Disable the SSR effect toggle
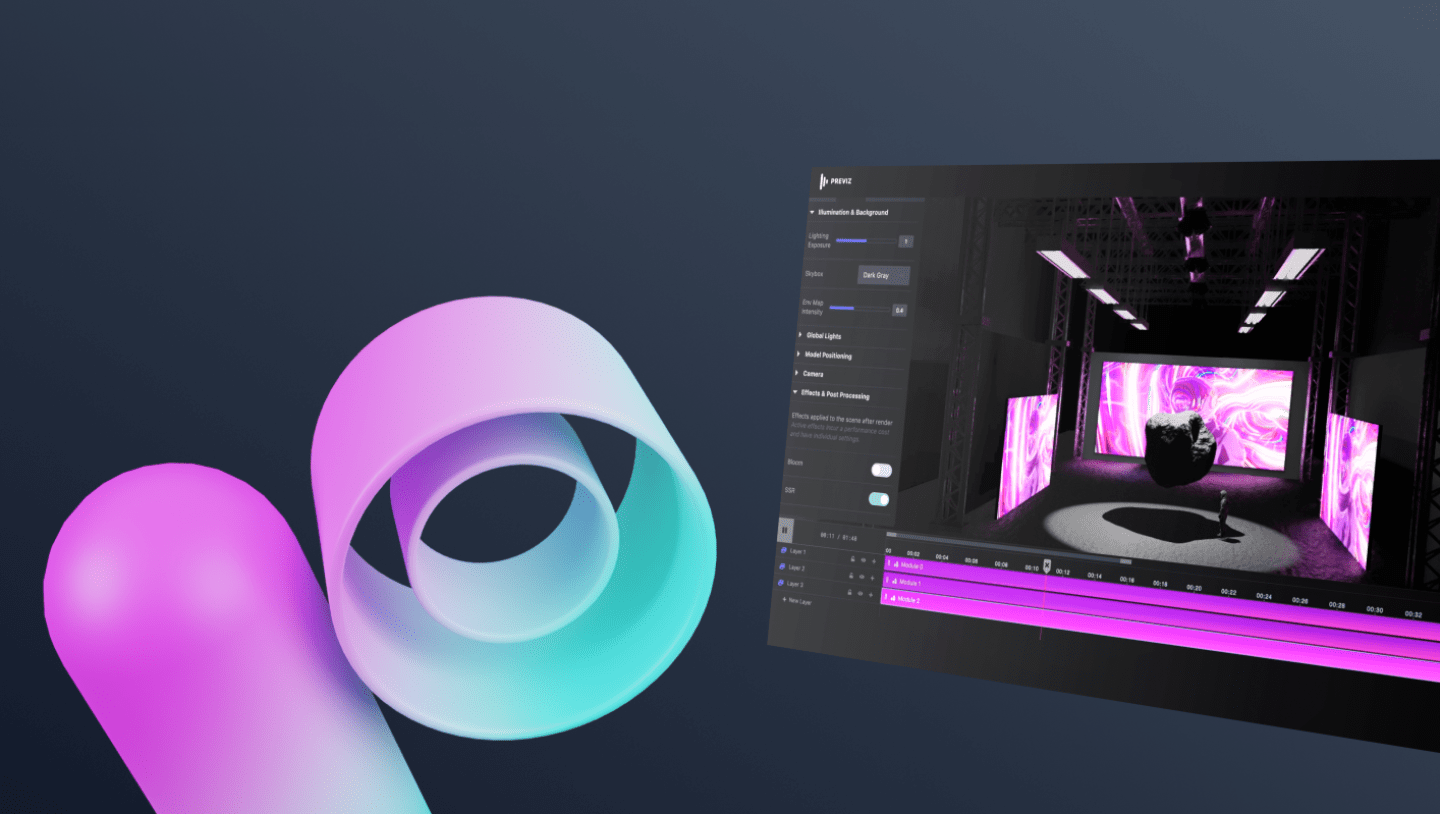Image resolution: width=1440 pixels, height=814 pixels. pyautogui.click(x=879, y=499)
